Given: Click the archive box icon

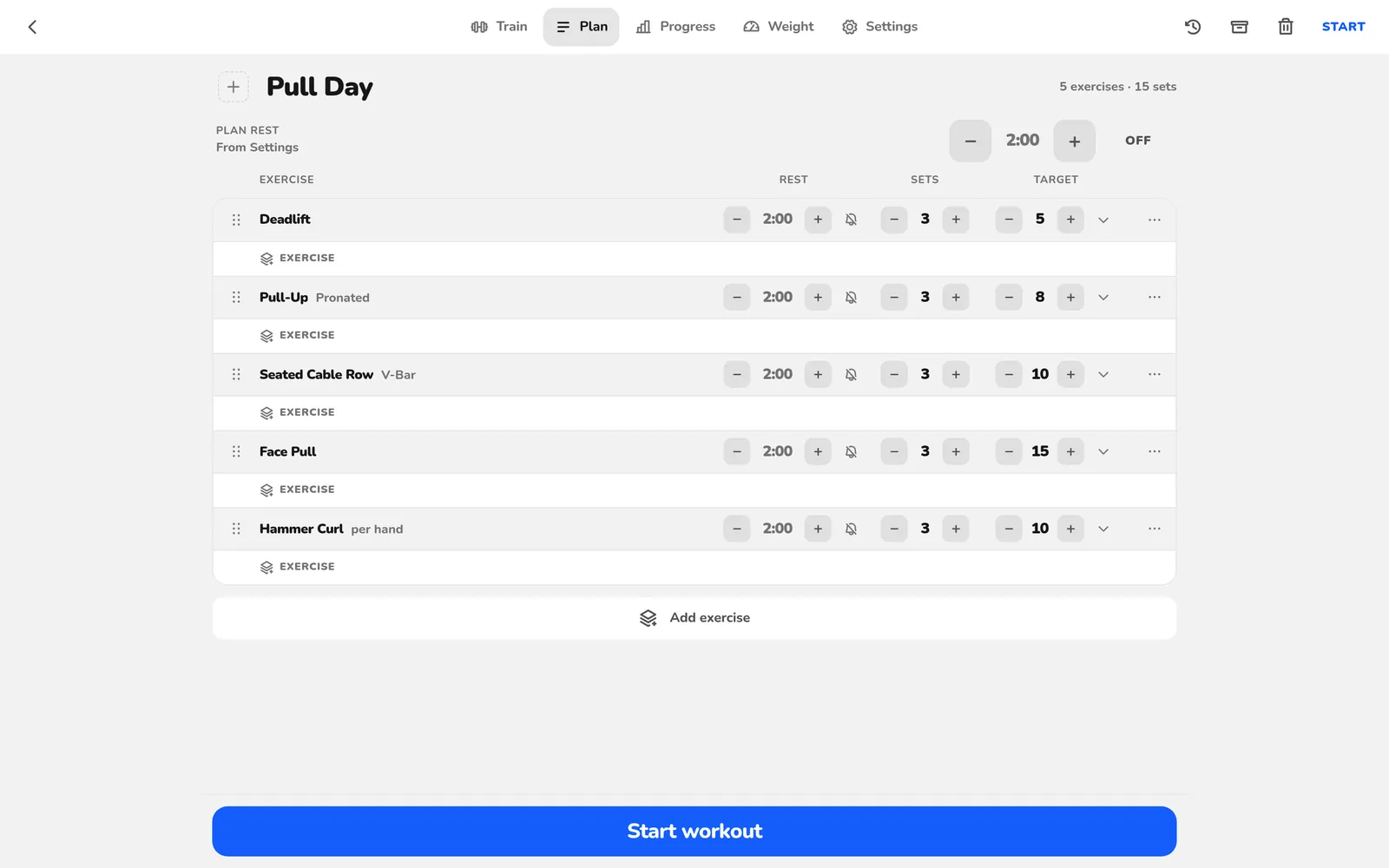Looking at the screenshot, I should pos(1240,27).
